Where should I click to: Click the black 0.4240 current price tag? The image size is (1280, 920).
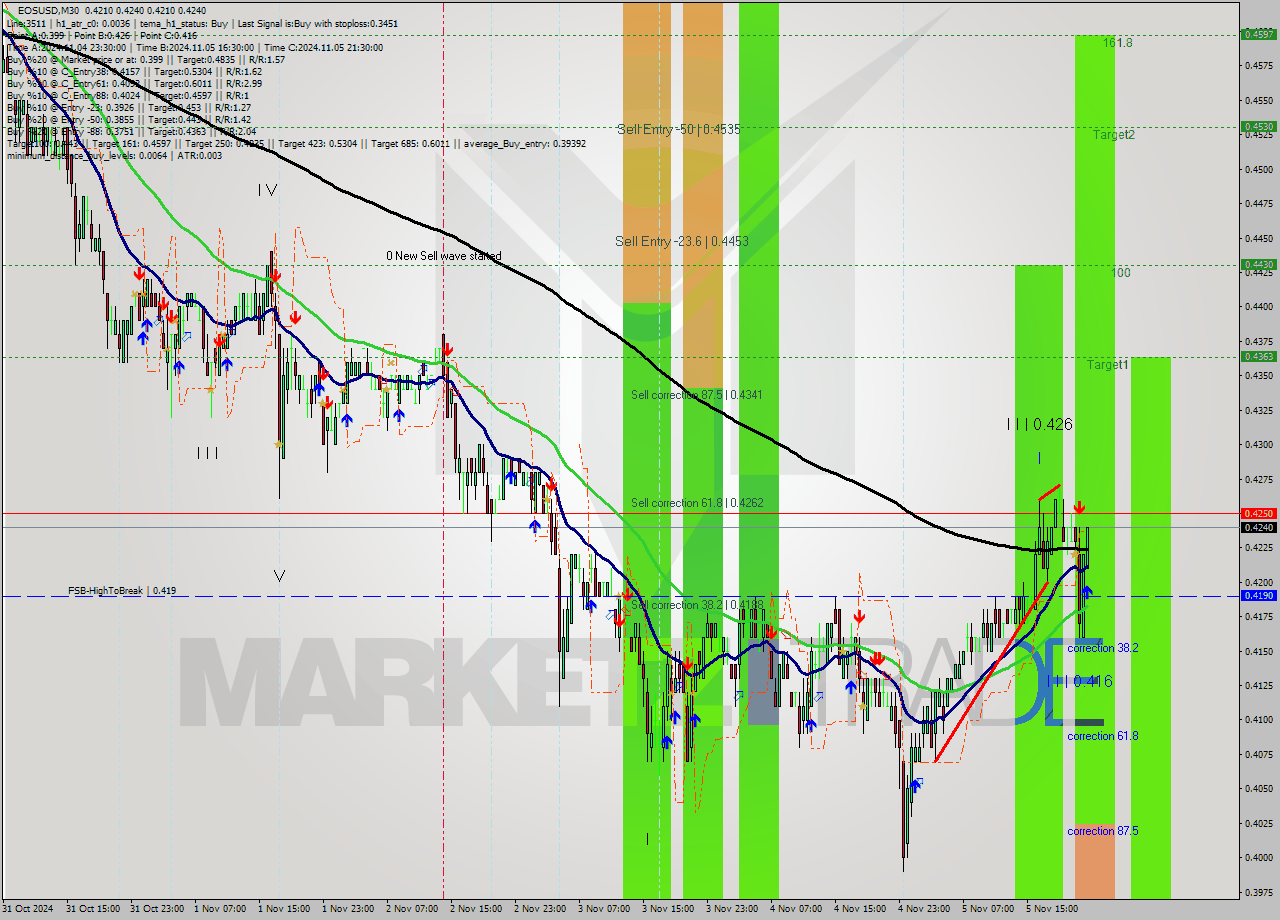pyautogui.click(x=1257, y=527)
